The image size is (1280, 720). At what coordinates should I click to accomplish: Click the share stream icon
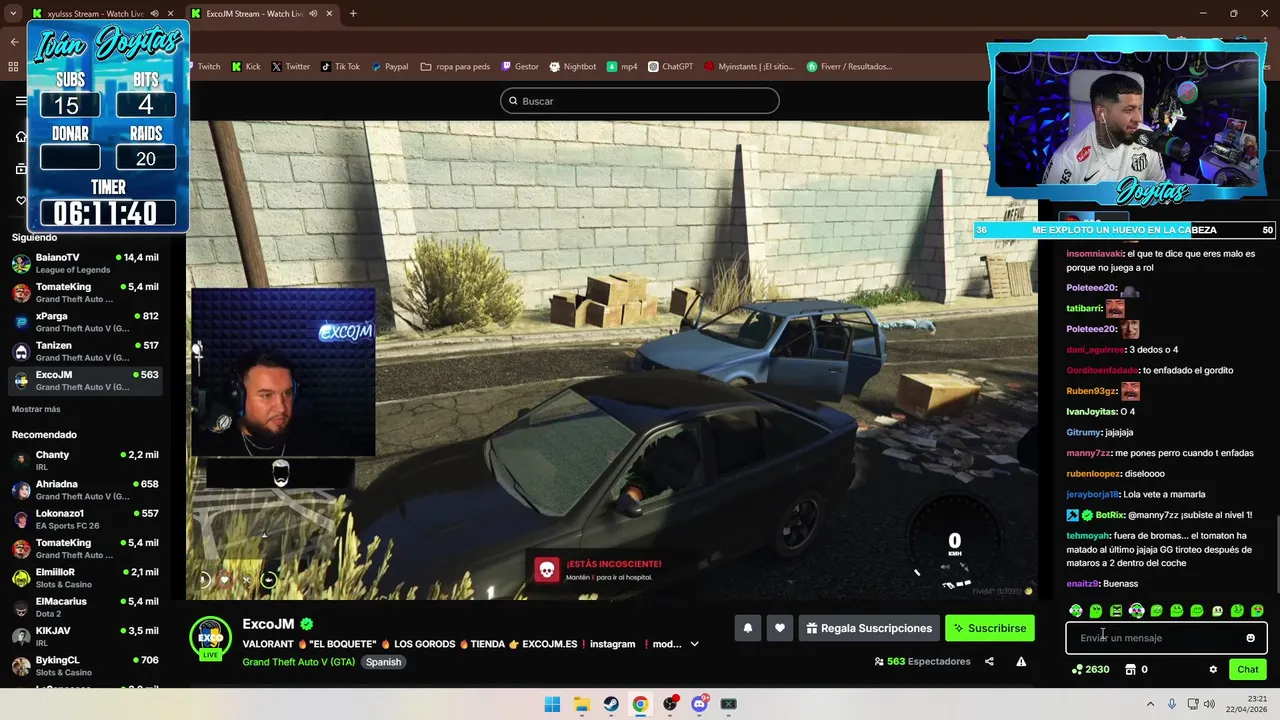pyautogui.click(x=989, y=661)
